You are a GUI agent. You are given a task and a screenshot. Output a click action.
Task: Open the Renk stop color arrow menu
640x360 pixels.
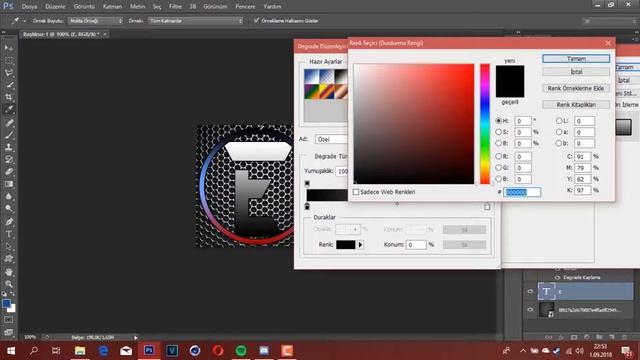pyautogui.click(x=360, y=245)
